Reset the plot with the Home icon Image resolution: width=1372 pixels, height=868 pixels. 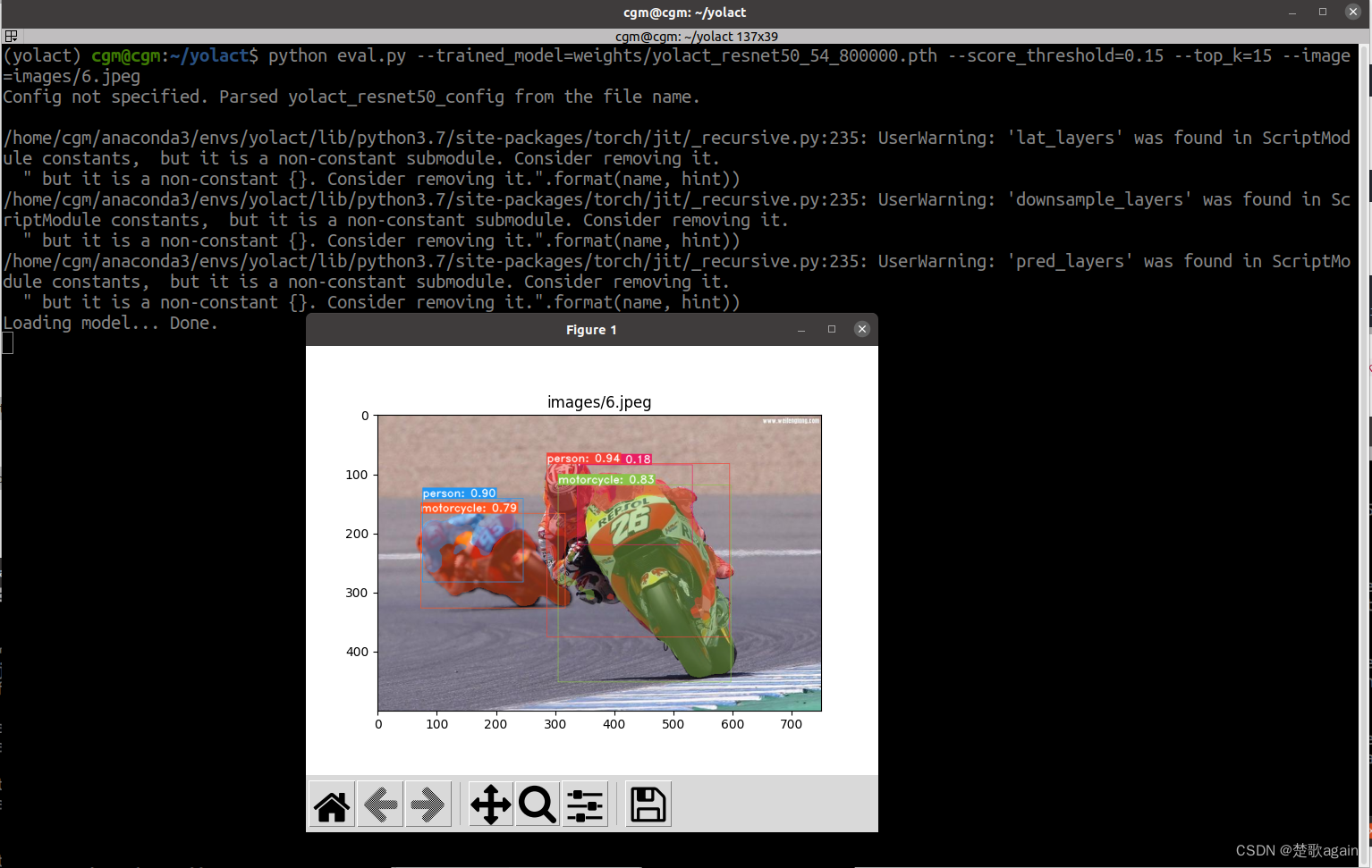tap(332, 805)
